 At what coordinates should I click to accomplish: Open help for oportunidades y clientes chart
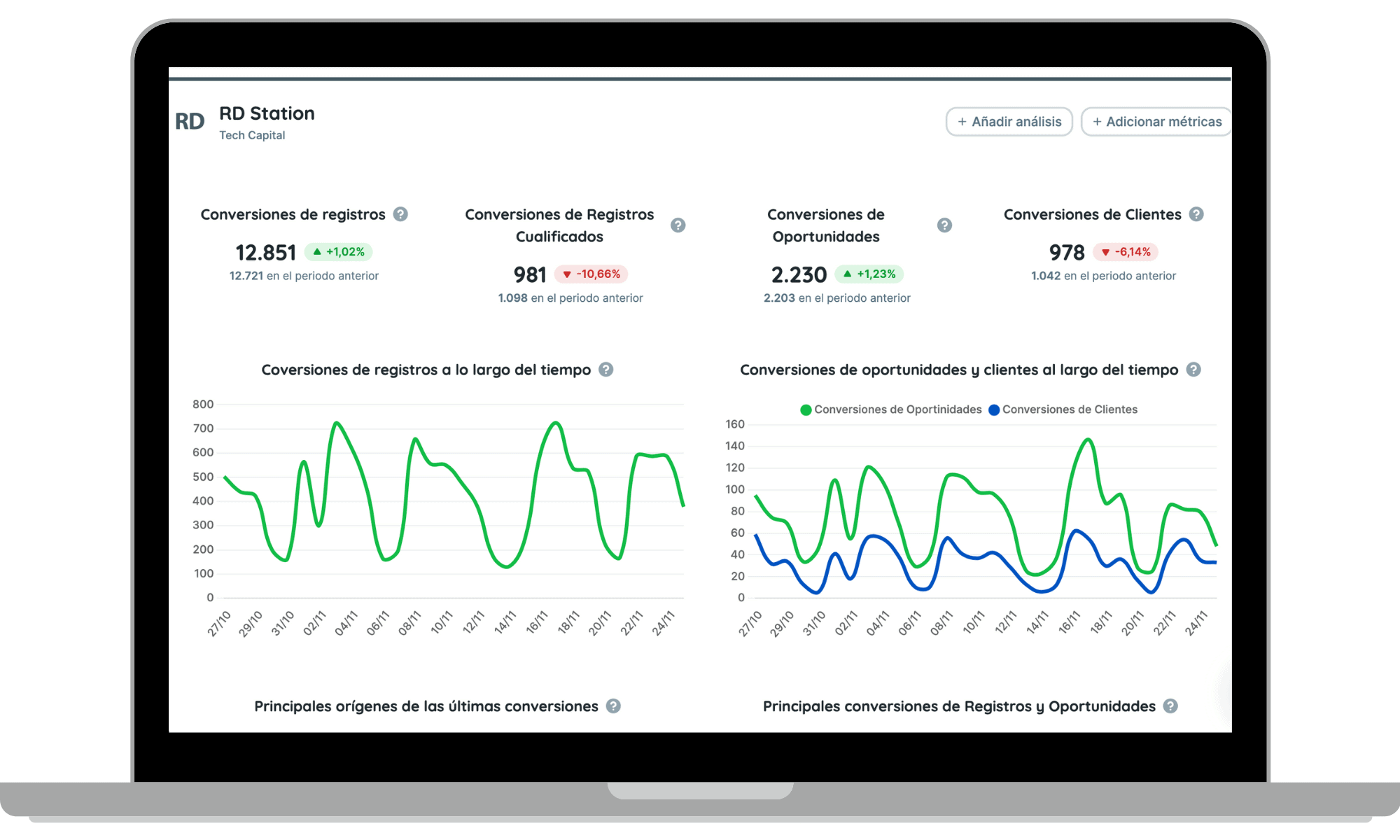(1193, 370)
